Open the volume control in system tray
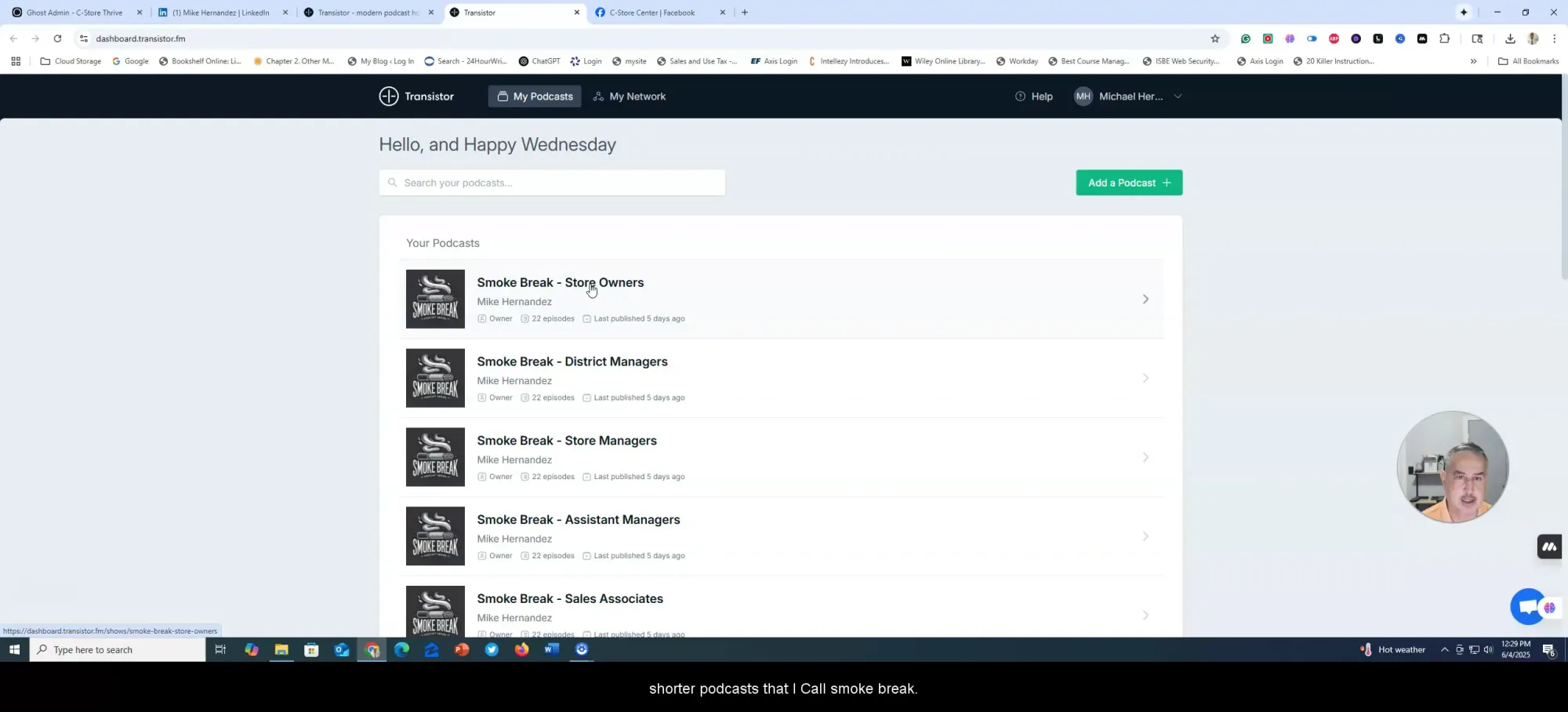This screenshot has height=712, width=1568. click(1488, 649)
